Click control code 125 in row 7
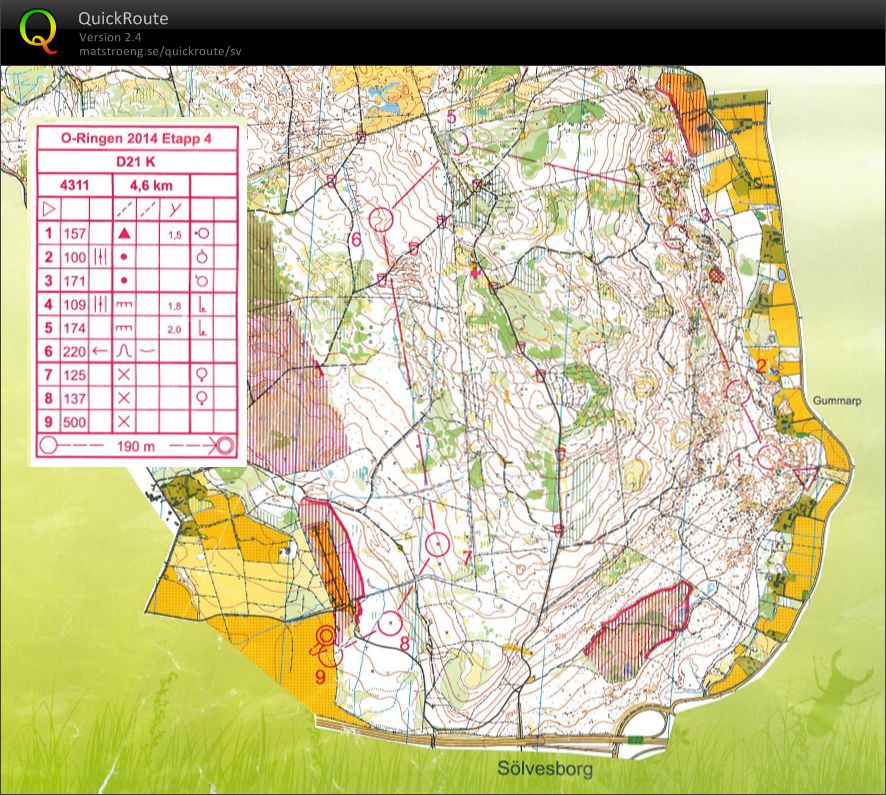 pyautogui.click(x=75, y=375)
